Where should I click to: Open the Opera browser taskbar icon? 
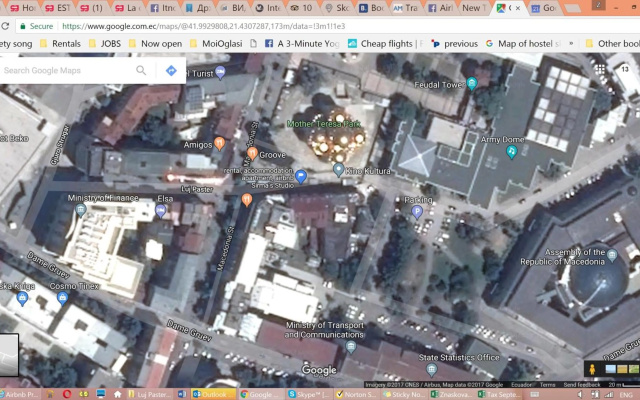pyautogui.click(x=67, y=394)
